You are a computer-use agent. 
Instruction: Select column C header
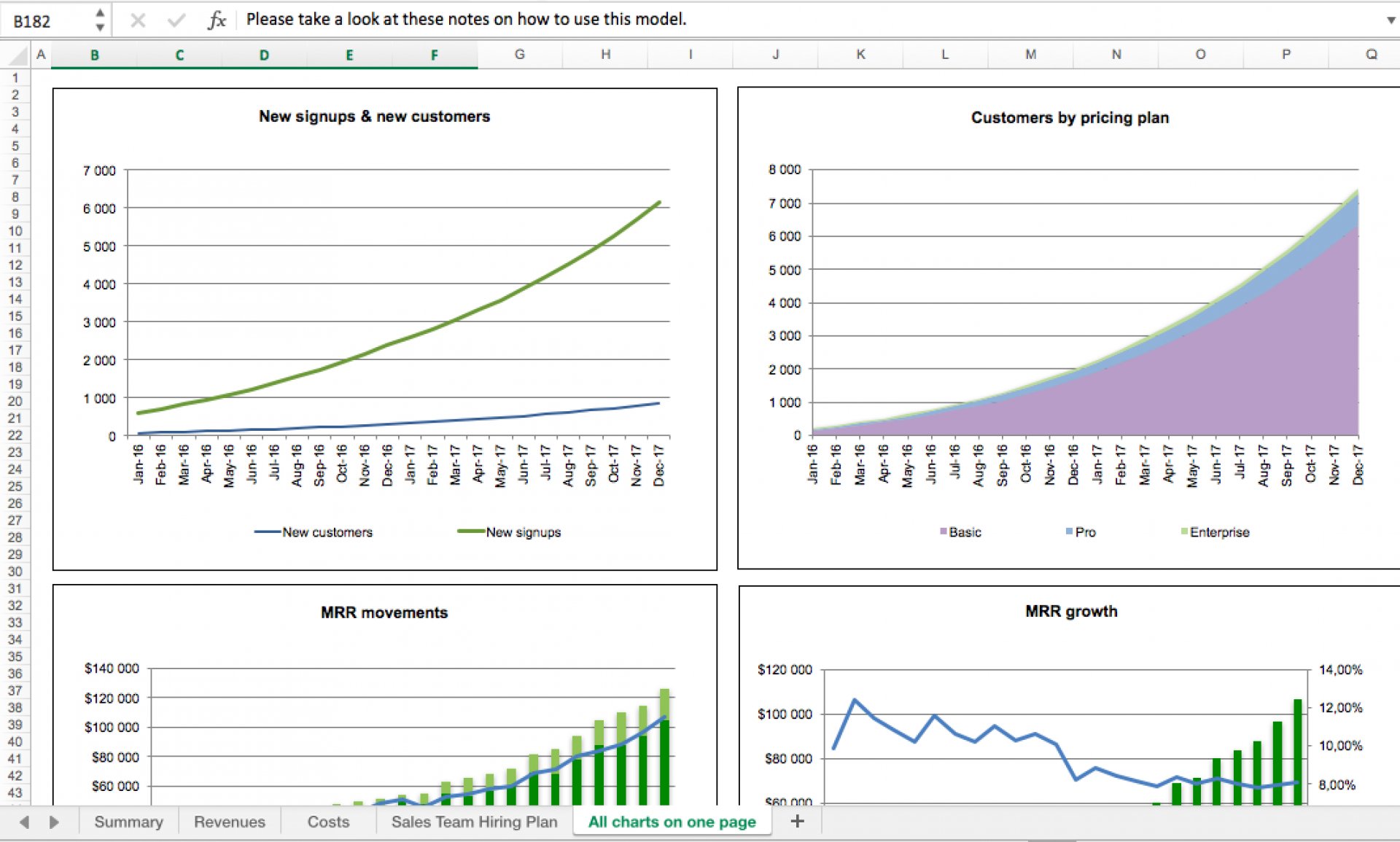click(x=179, y=55)
